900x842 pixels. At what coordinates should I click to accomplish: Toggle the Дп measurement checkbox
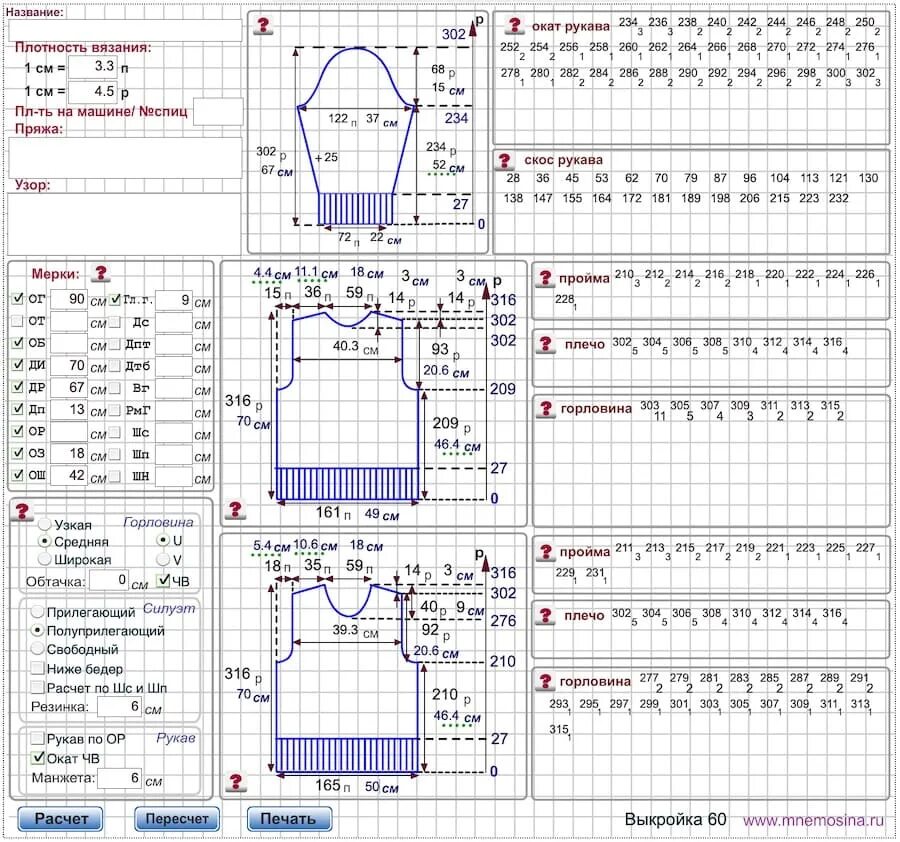pos(18,409)
